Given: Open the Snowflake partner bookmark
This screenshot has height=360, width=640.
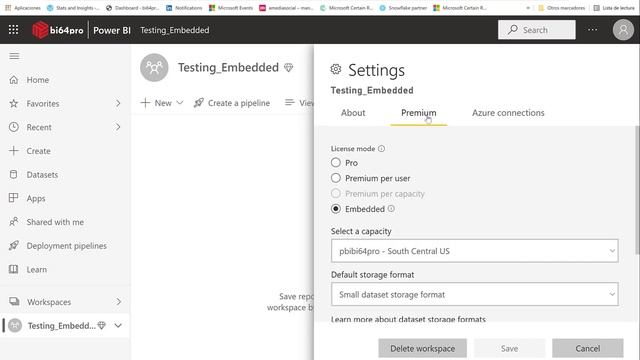Looking at the screenshot, I should pyautogui.click(x=403, y=8).
